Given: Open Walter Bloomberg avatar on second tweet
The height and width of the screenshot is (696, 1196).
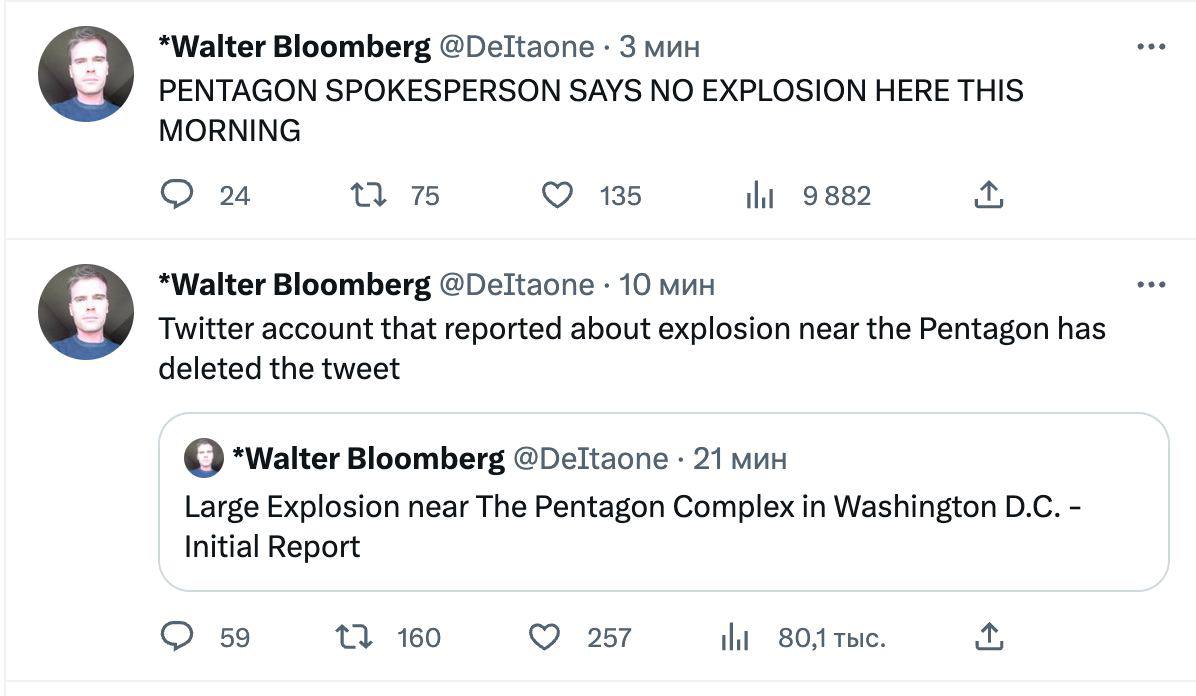Looking at the screenshot, I should pyautogui.click(x=86, y=312).
